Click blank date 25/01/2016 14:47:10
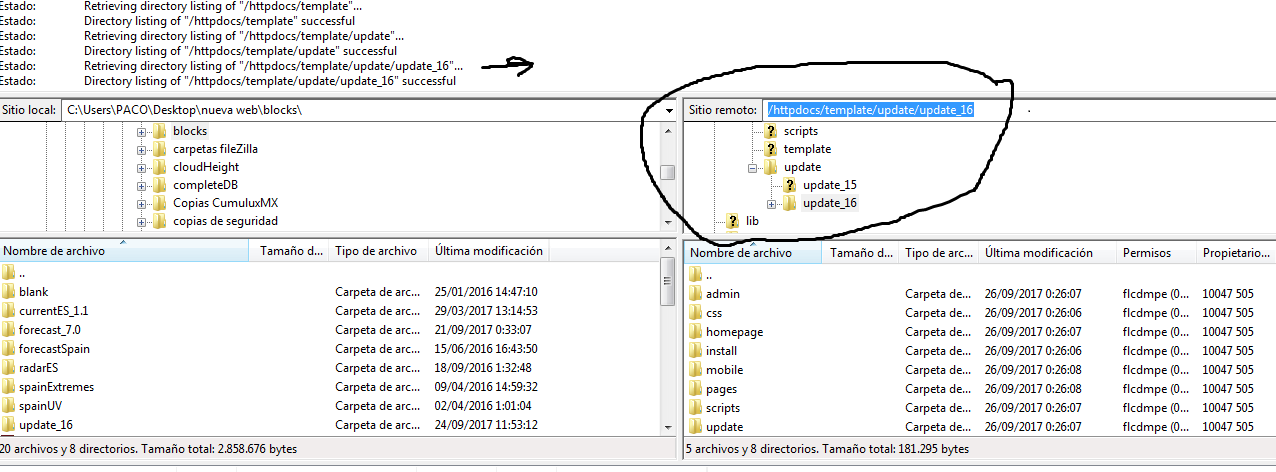Image resolution: width=1276 pixels, height=472 pixels. (x=486, y=292)
